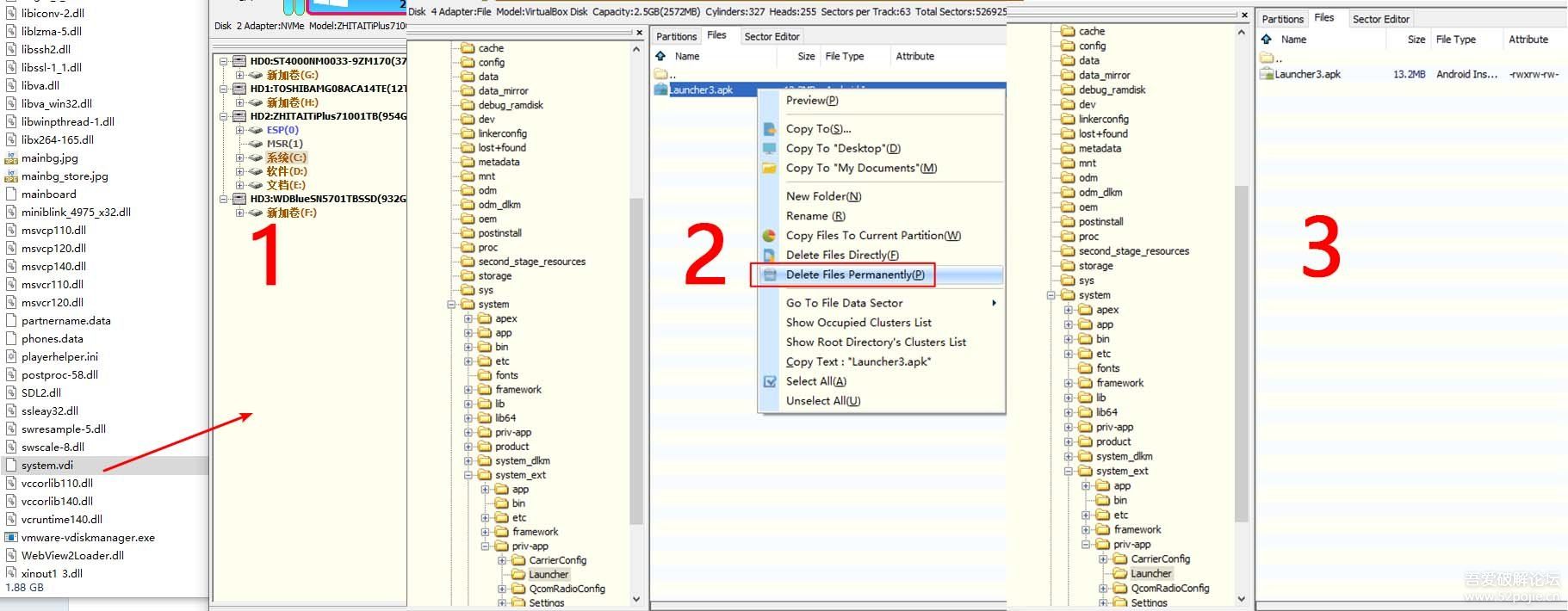Image resolution: width=1568 pixels, height=611 pixels.
Task: Click the Delete Files Directly icon
Action: tap(770, 256)
